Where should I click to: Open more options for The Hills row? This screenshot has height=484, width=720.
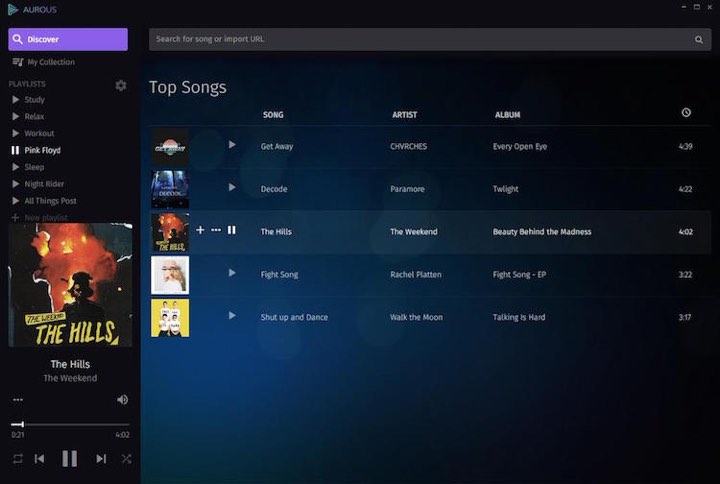(216, 230)
